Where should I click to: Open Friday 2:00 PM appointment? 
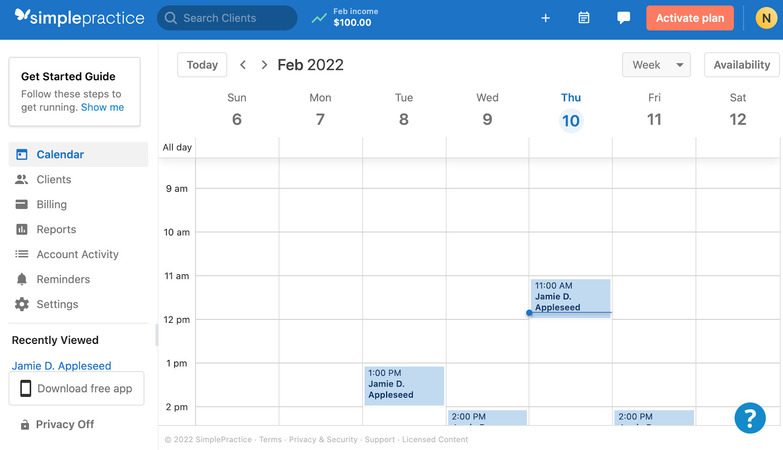654,418
